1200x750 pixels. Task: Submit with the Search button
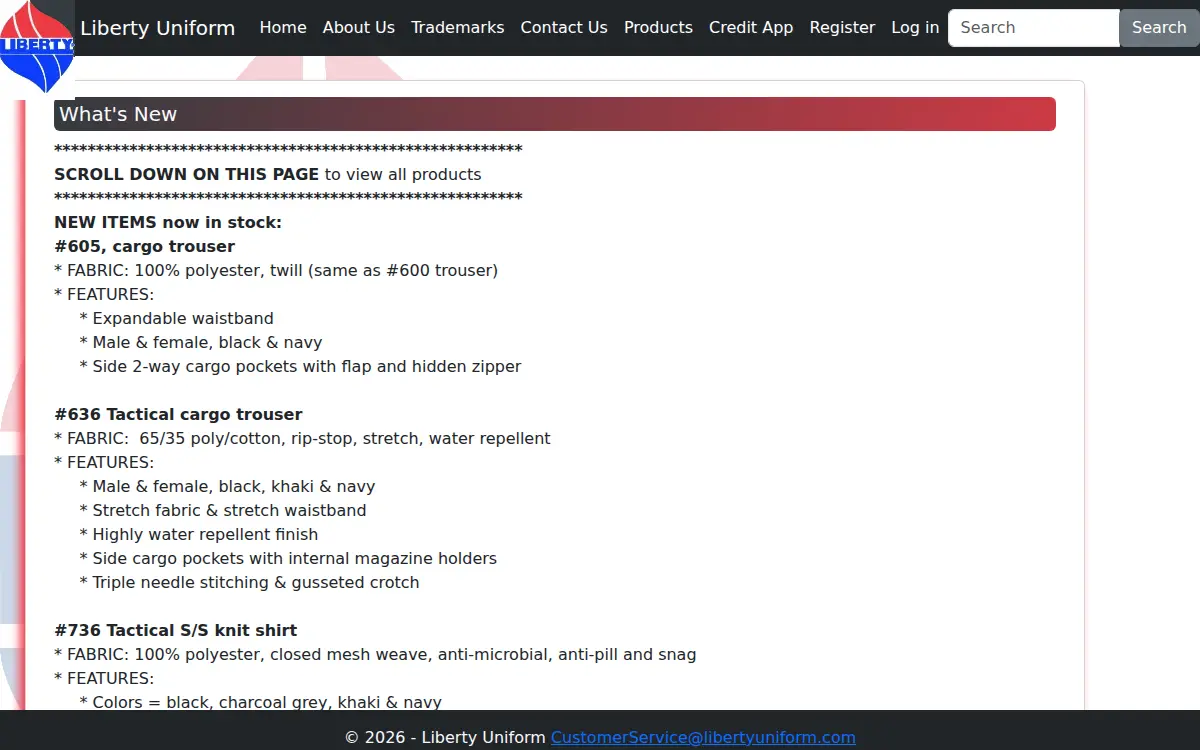(1159, 28)
